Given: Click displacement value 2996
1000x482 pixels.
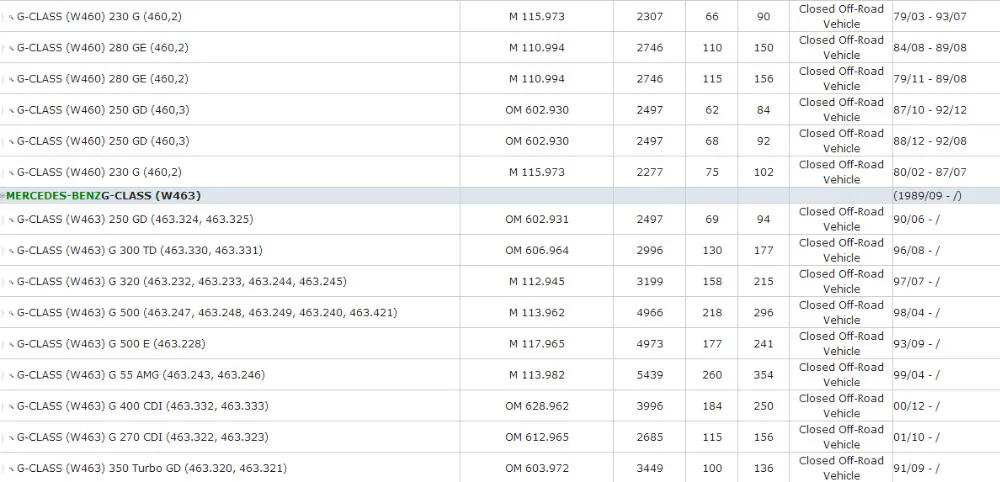Looking at the screenshot, I should pos(650,251).
